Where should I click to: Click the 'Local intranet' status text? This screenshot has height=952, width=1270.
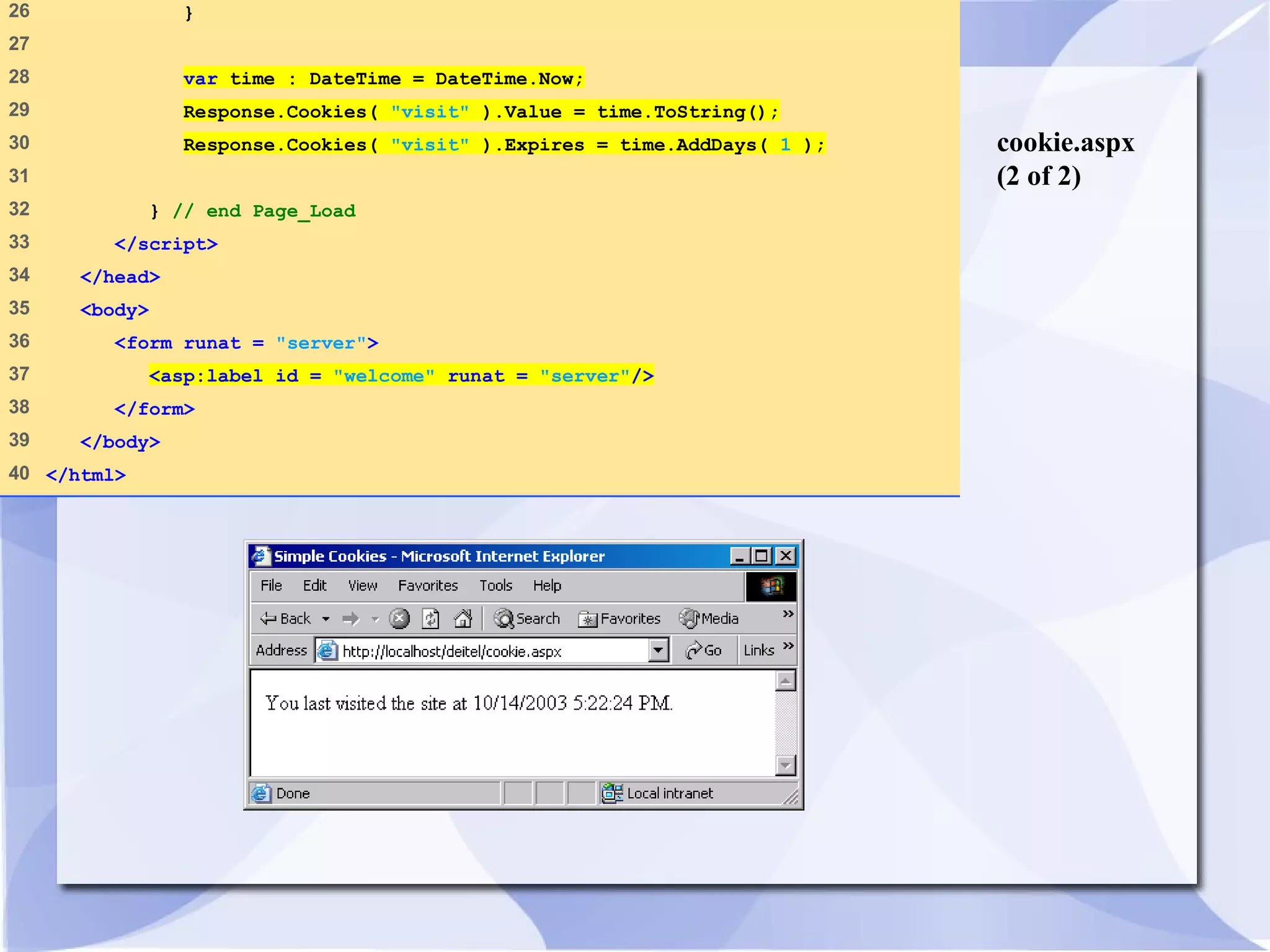click(x=670, y=793)
